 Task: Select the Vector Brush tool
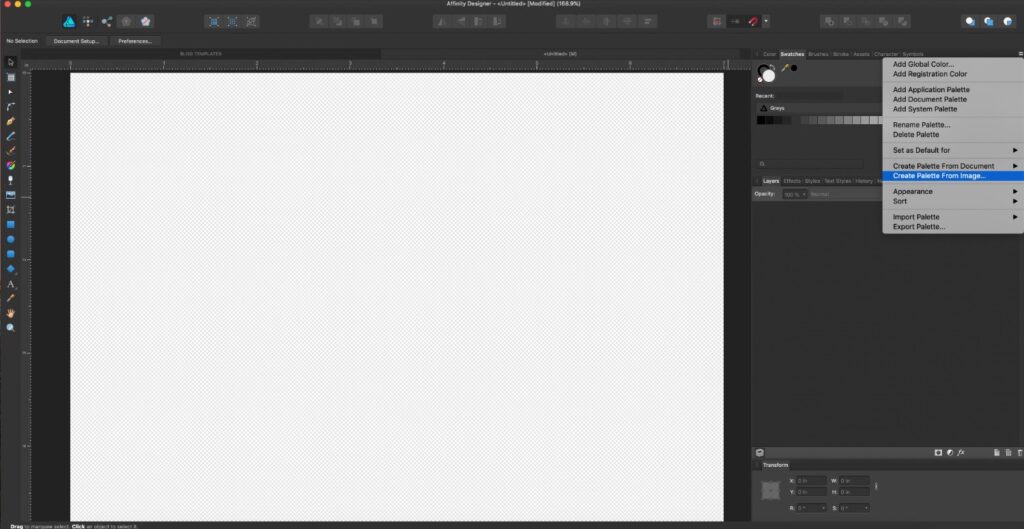coord(10,151)
